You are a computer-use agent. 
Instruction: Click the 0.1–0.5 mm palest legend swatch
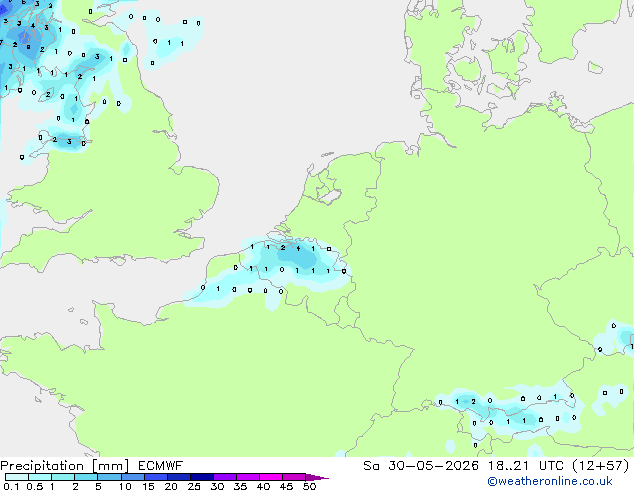(x=17, y=477)
